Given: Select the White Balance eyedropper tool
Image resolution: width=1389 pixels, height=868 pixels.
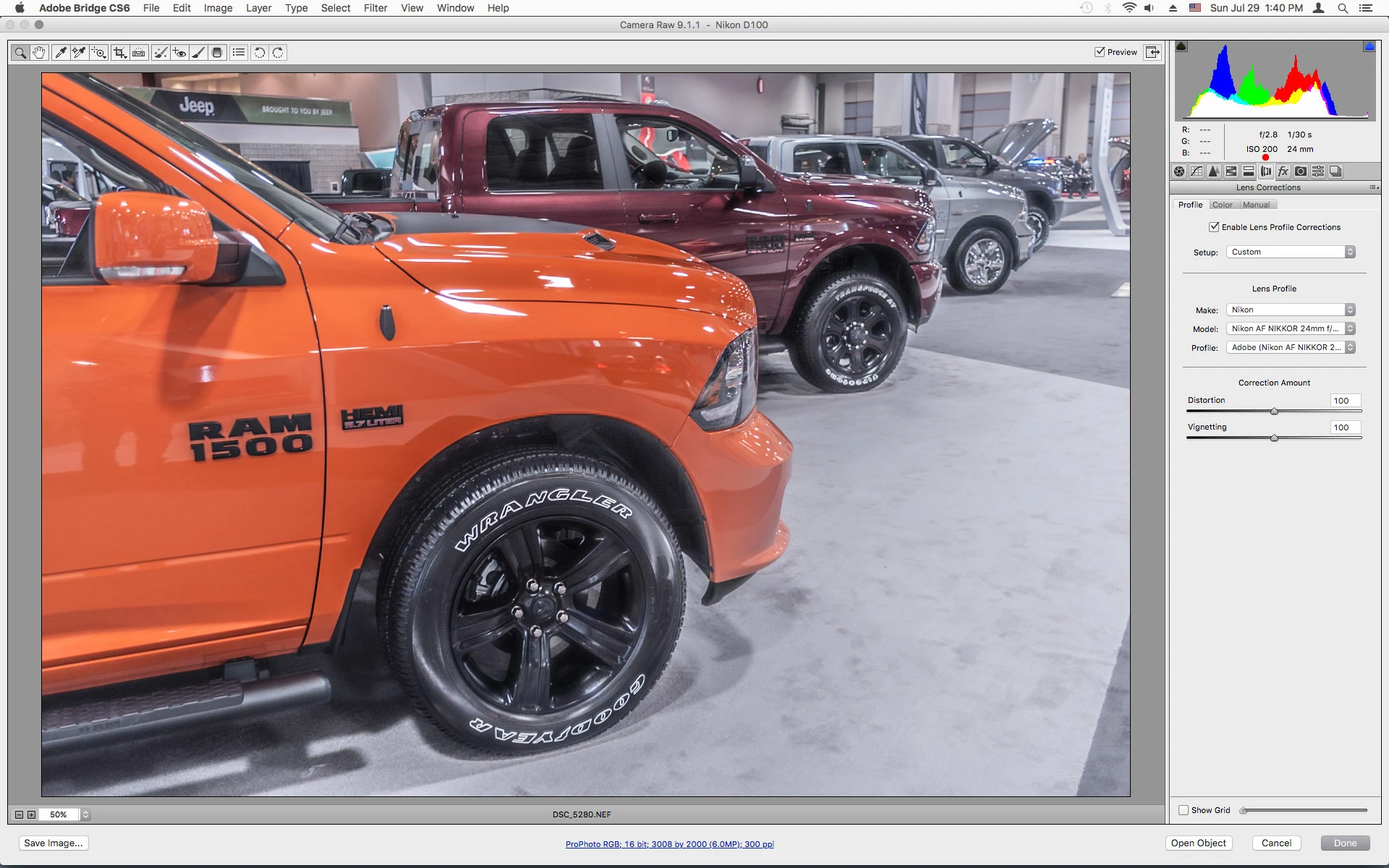Looking at the screenshot, I should click(x=61, y=52).
